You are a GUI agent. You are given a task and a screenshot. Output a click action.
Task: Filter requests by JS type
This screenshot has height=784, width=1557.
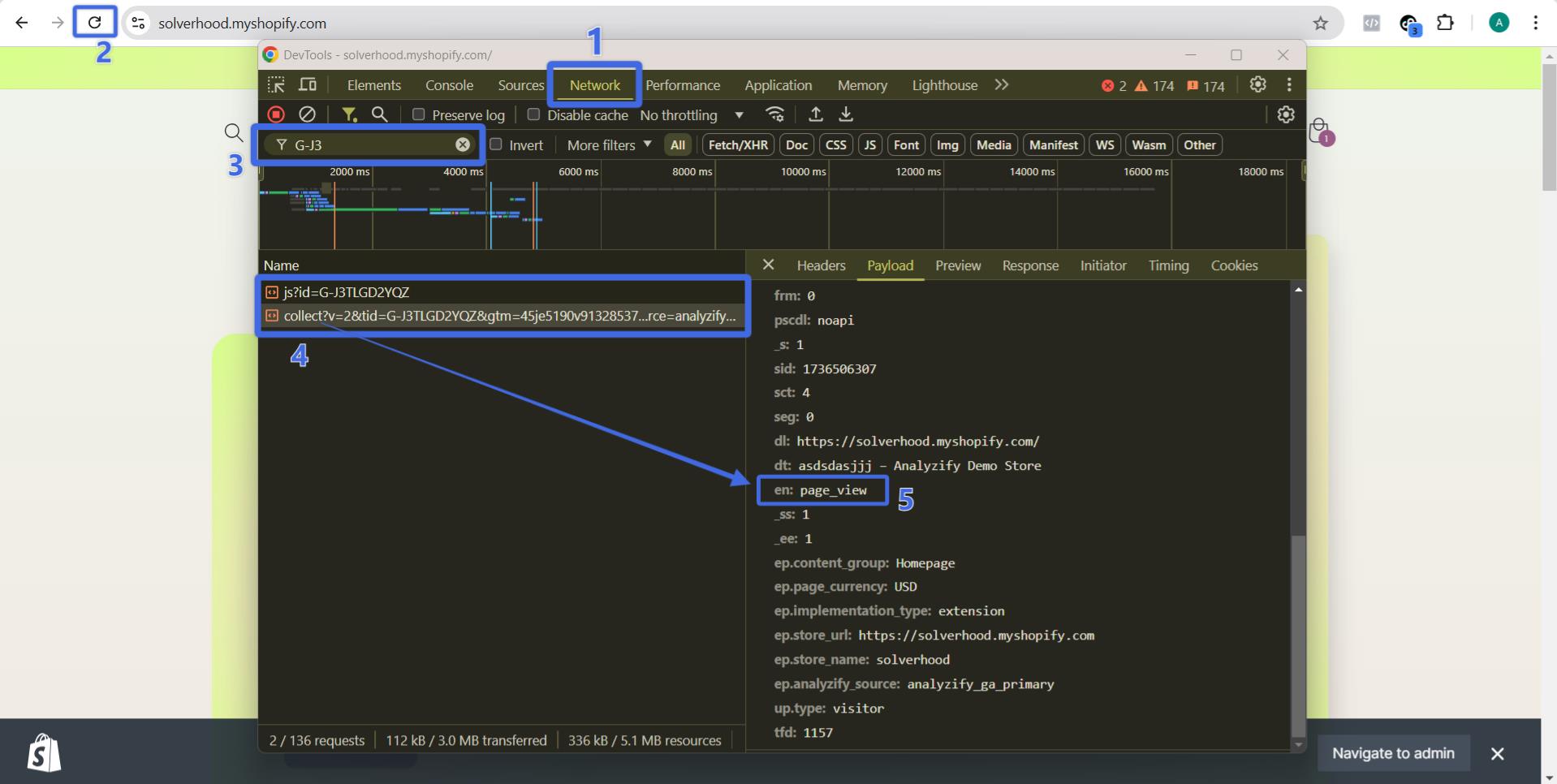pyautogui.click(x=870, y=144)
